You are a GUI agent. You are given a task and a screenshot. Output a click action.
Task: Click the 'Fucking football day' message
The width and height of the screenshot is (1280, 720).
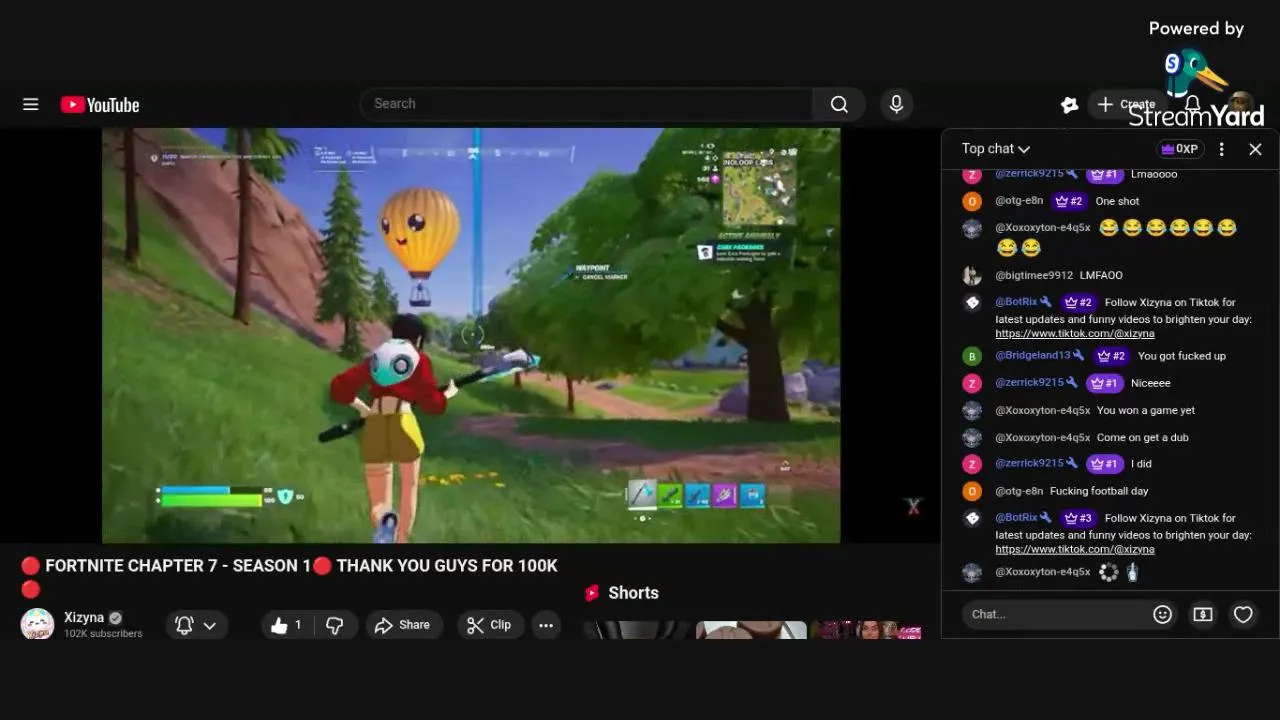[x=1099, y=491]
